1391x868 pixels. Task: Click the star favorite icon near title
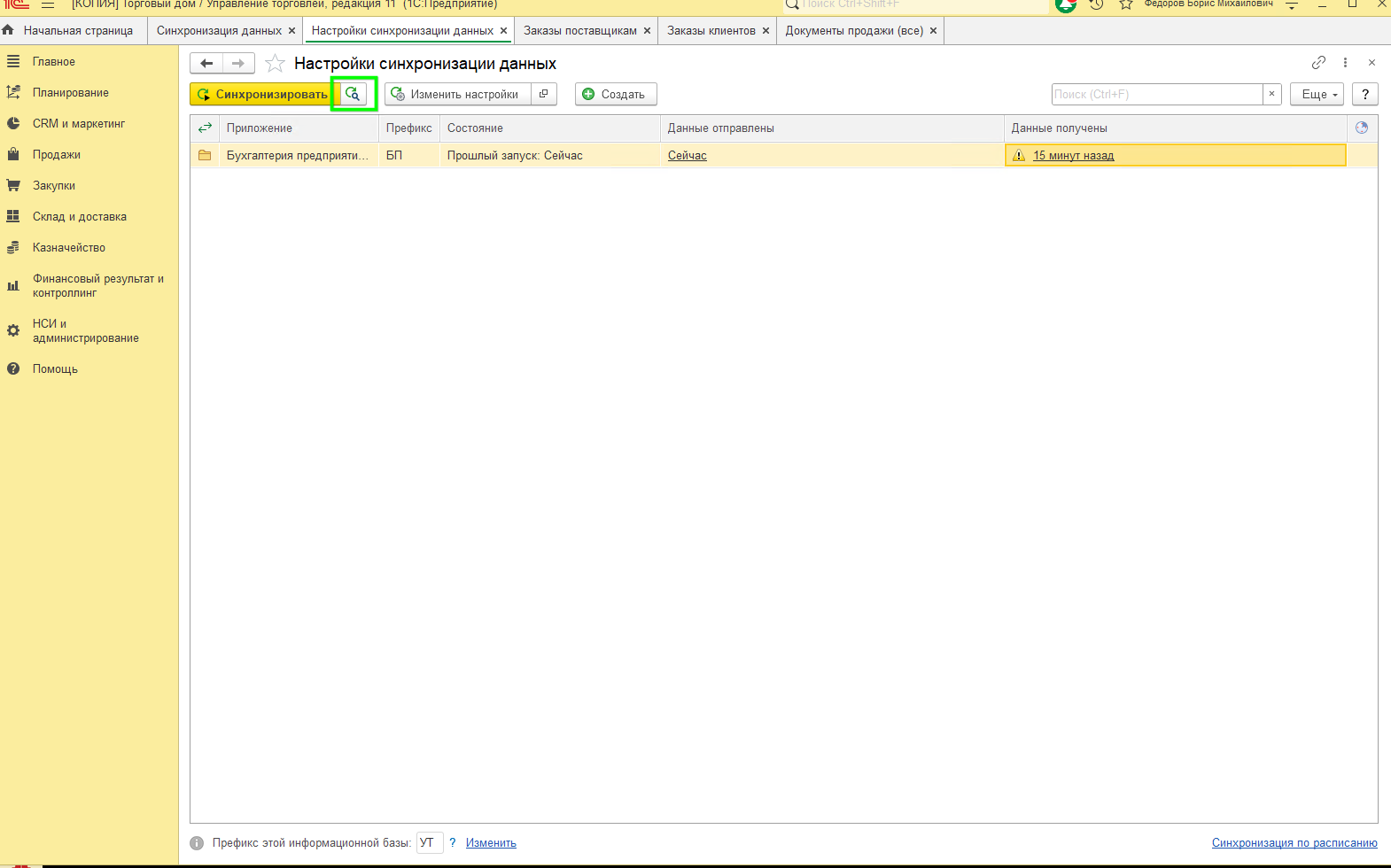(276, 64)
